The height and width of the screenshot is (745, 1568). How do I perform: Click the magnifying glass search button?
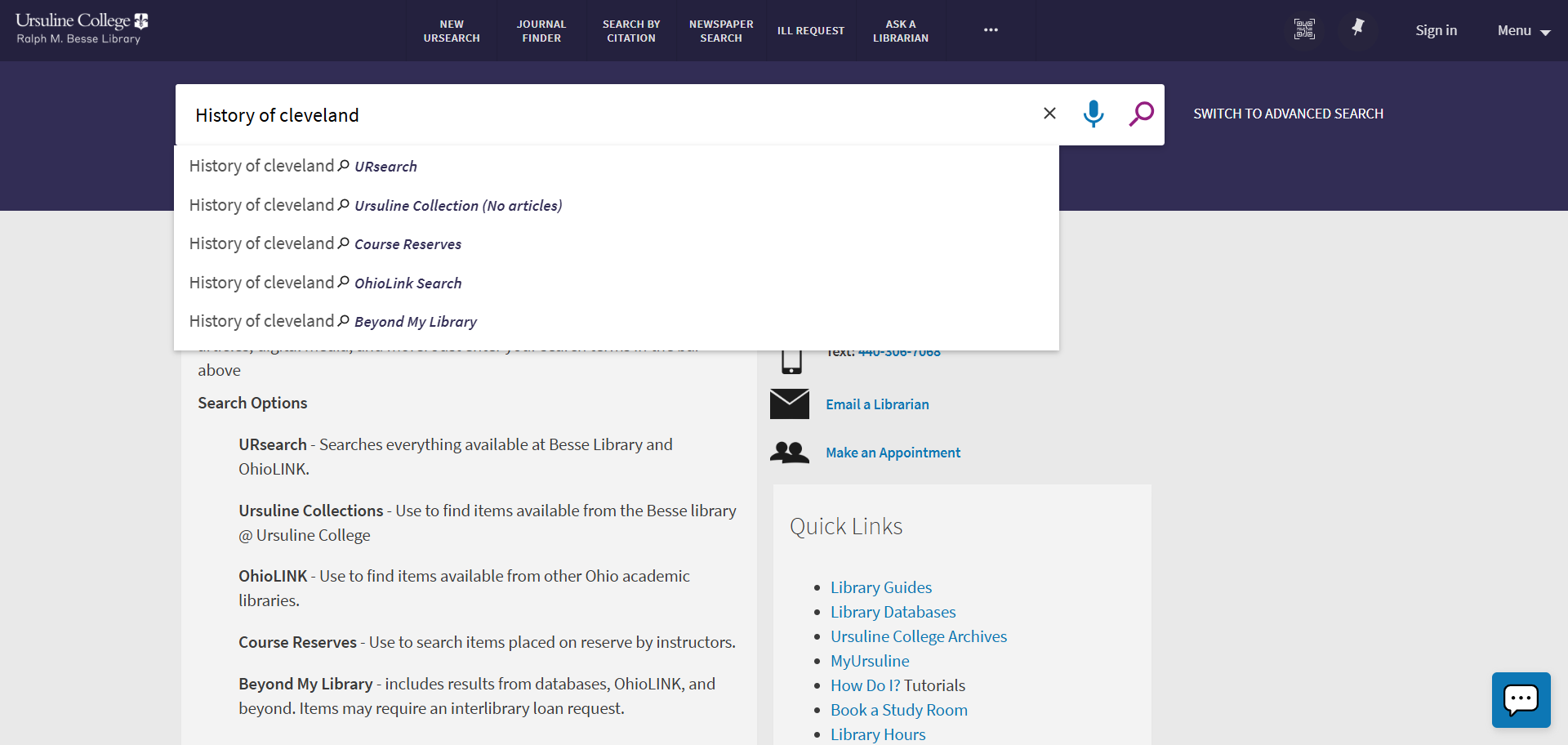pyautogui.click(x=1141, y=114)
